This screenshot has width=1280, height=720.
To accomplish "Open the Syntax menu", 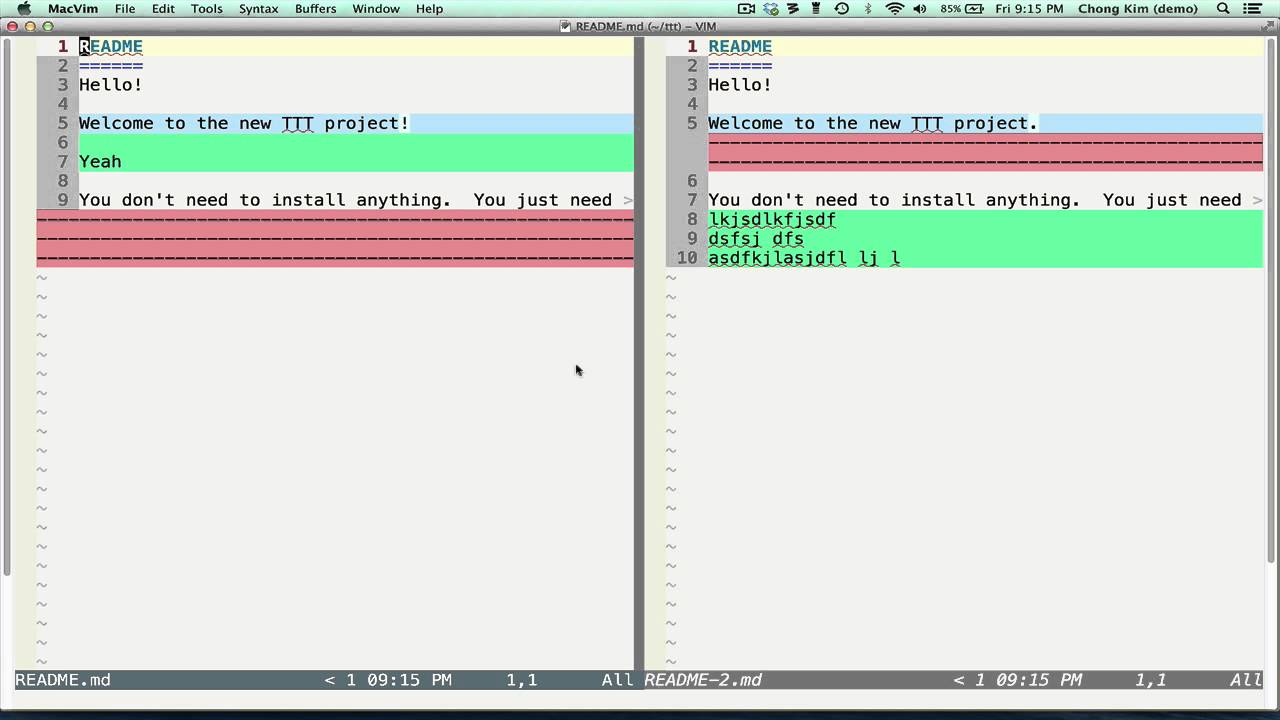I will (258, 9).
